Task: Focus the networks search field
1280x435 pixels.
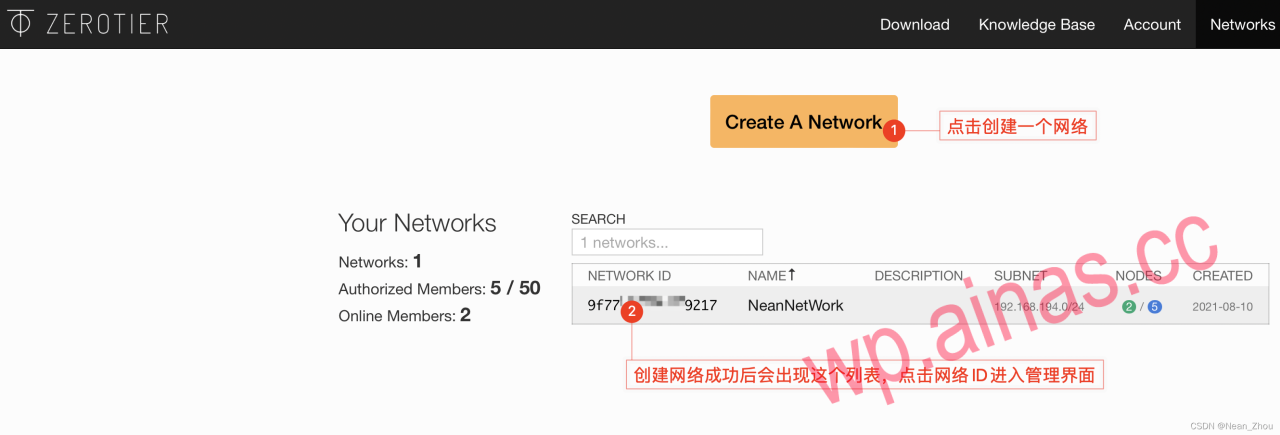Action: coord(667,242)
